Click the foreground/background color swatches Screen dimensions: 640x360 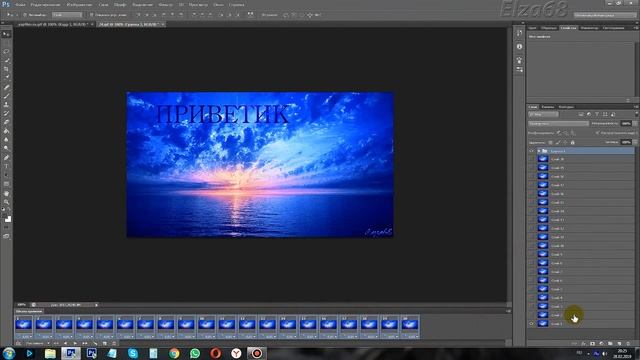7,218
